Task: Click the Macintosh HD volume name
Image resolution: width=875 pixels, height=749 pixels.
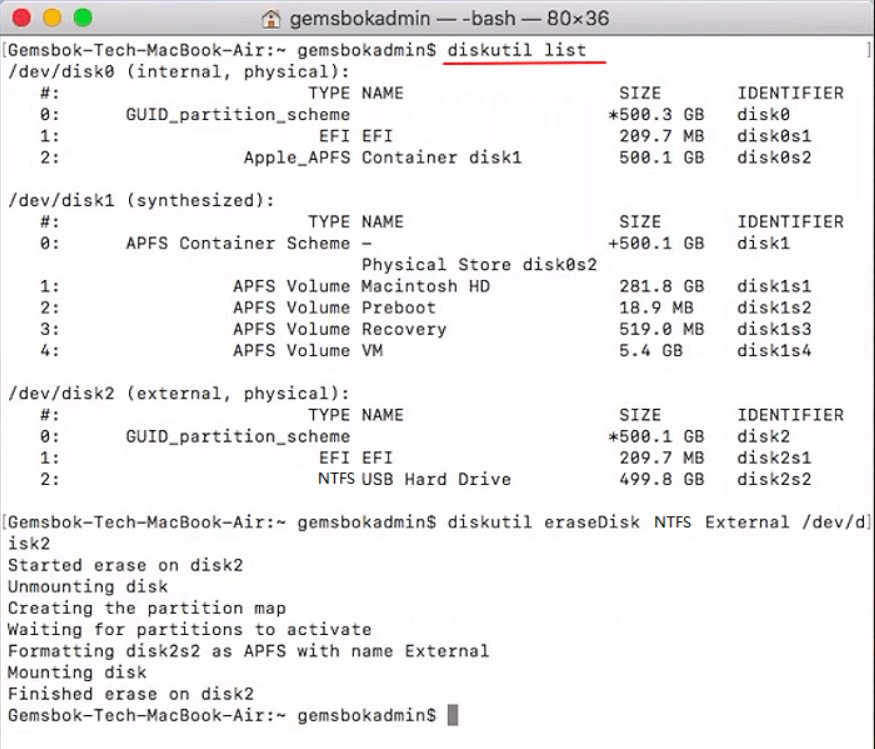Action: pos(426,286)
